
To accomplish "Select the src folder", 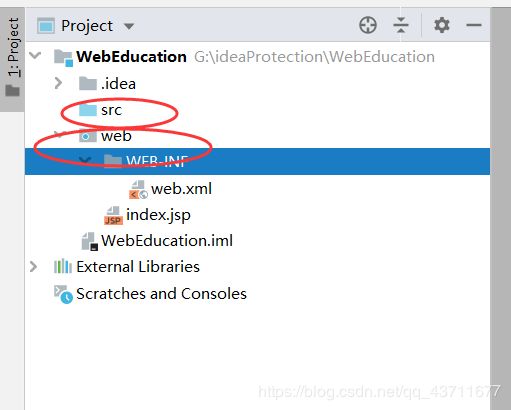I will coord(112,110).
